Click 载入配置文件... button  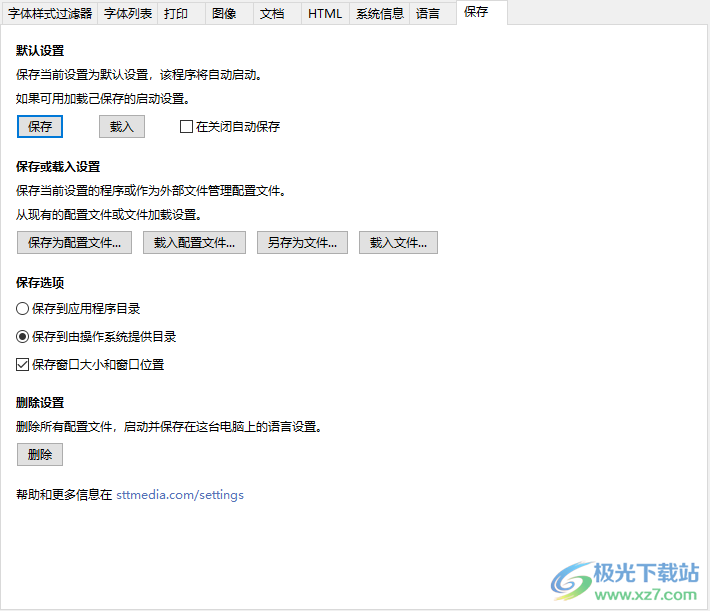(194, 242)
